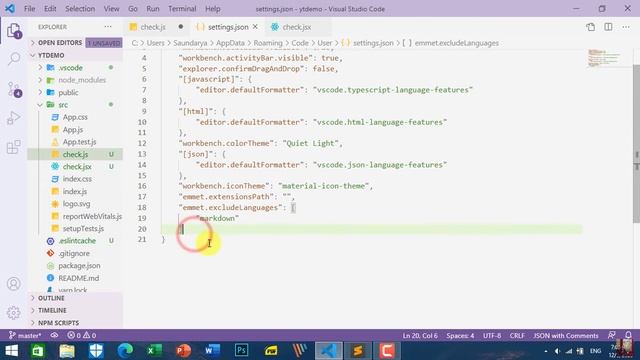The height and width of the screenshot is (360, 640).
Task: Open Word from taskbar
Action: point(212,351)
